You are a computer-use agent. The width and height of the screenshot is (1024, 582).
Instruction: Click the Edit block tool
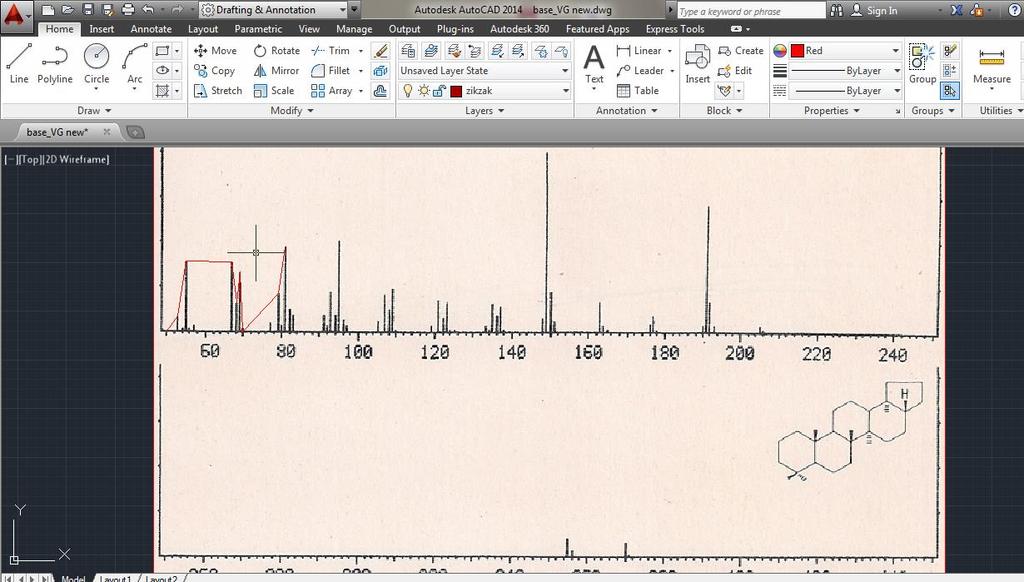735,71
